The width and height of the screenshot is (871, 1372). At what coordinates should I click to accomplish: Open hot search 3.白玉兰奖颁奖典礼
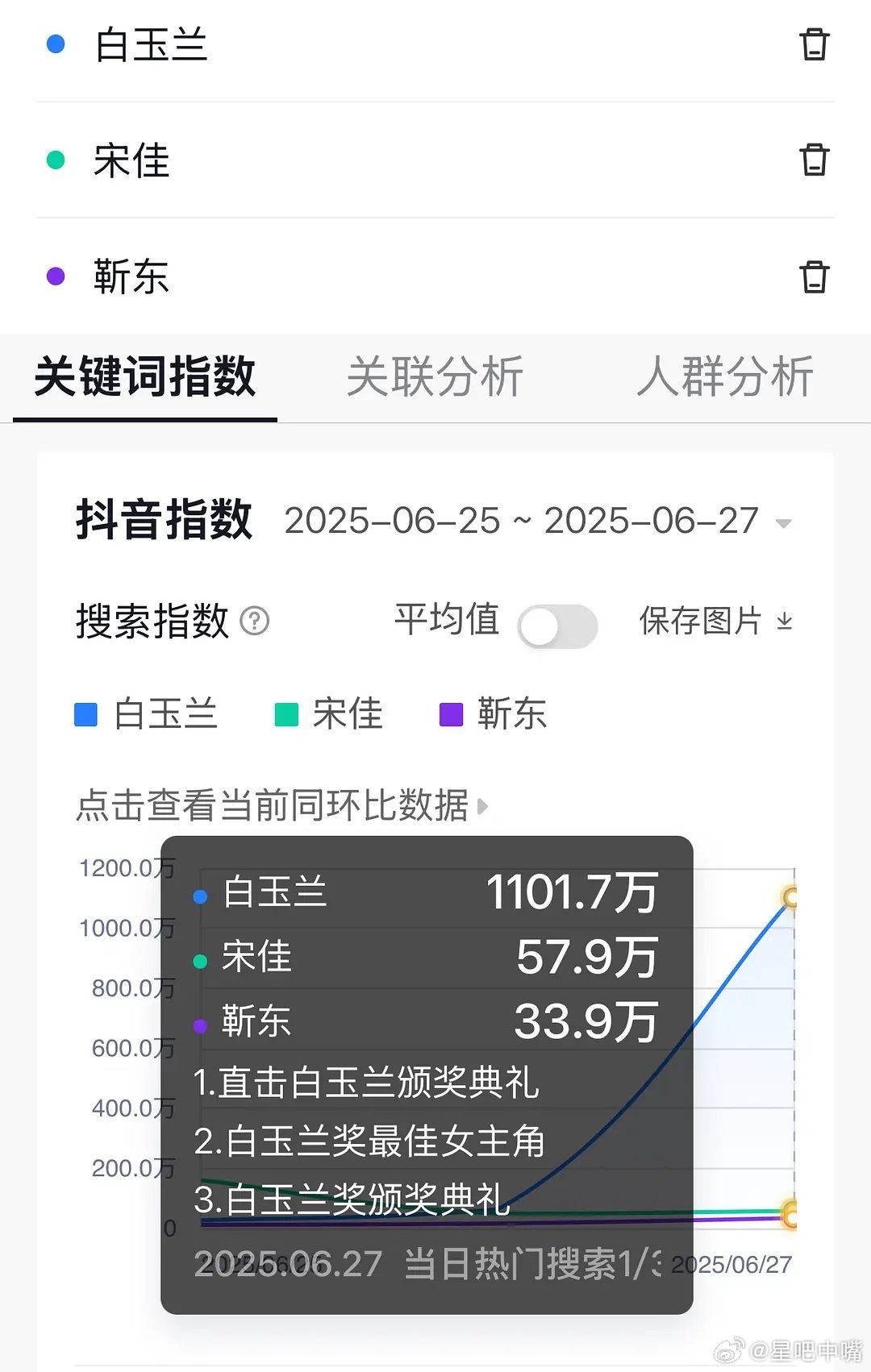(x=352, y=1199)
